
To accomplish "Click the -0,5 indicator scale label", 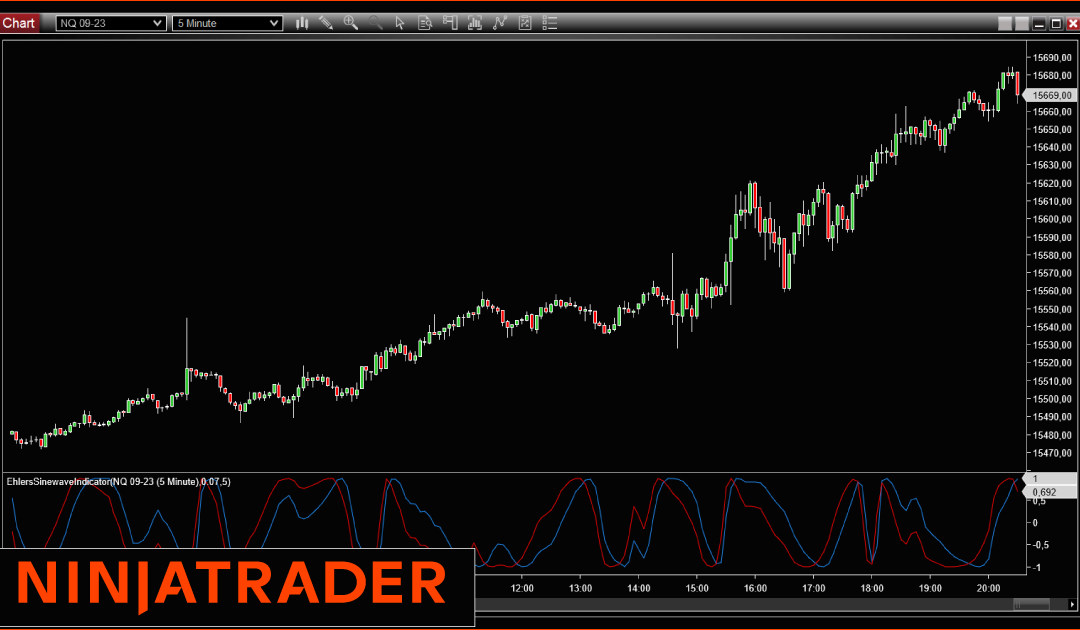I will coord(1041,545).
